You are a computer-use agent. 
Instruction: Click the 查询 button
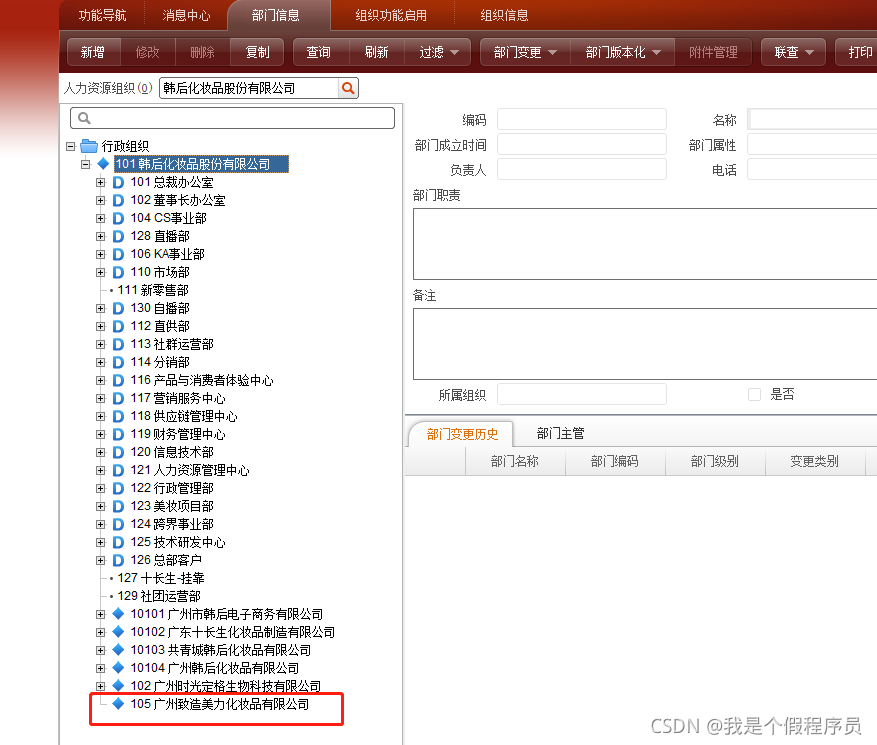[319, 52]
